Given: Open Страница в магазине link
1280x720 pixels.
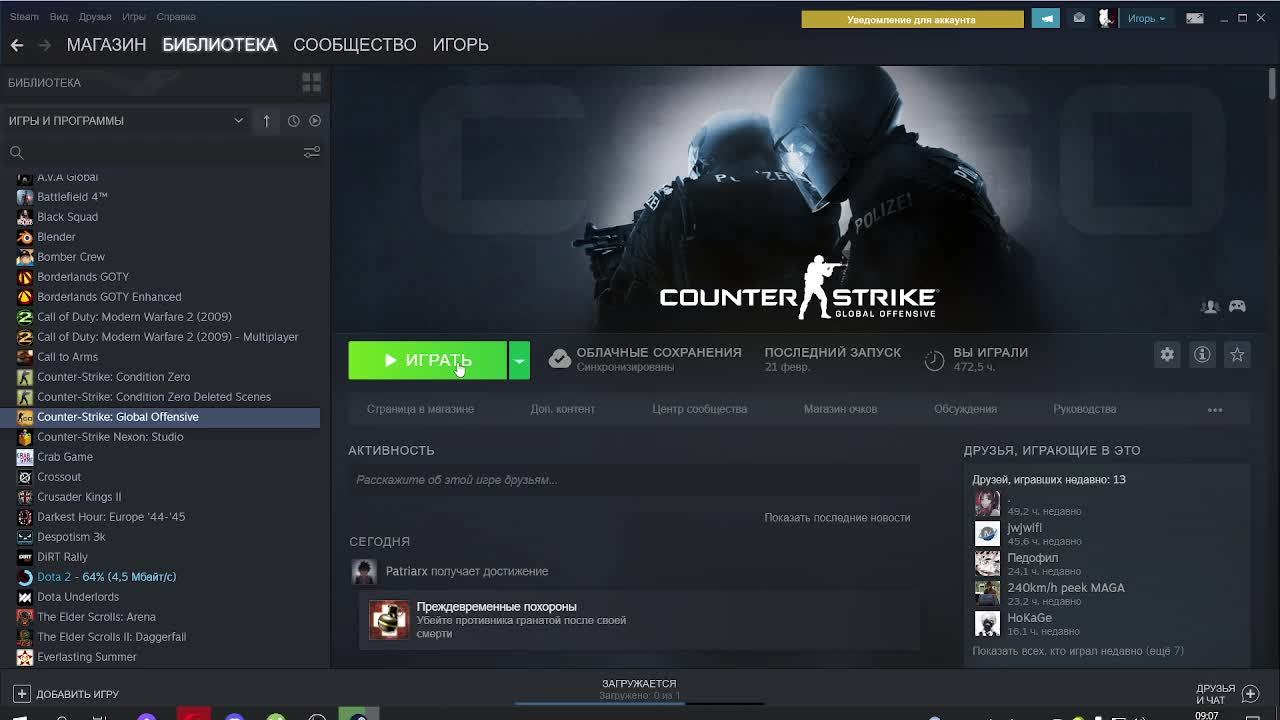Looking at the screenshot, I should (x=420, y=409).
